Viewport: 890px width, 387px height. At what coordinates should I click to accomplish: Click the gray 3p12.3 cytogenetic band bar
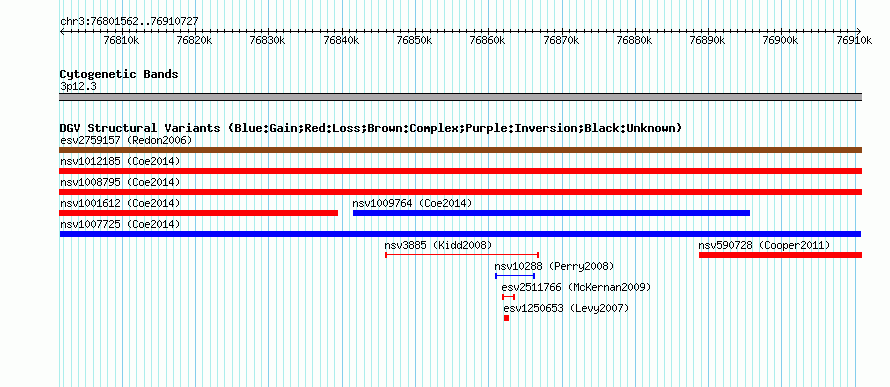(x=460, y=97)
